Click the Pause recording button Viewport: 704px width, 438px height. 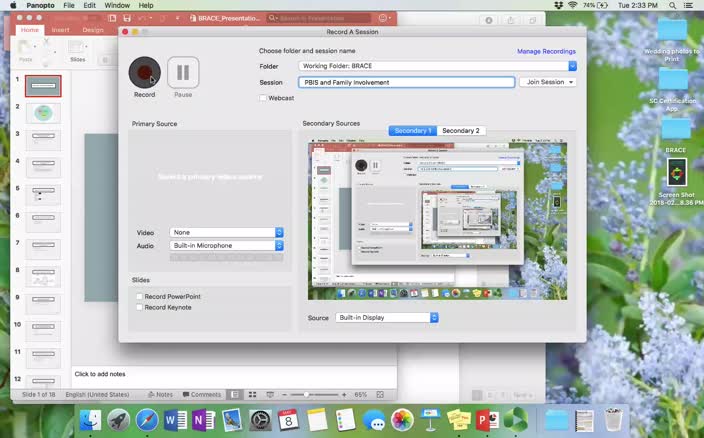[183, 72]
